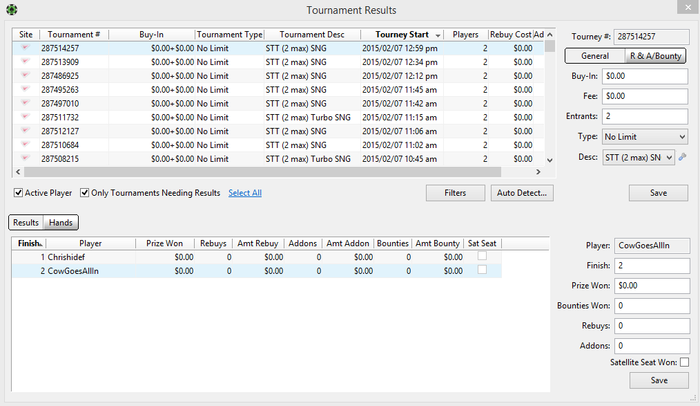
Task: Click the Buy-In input field
Action: 645,76
